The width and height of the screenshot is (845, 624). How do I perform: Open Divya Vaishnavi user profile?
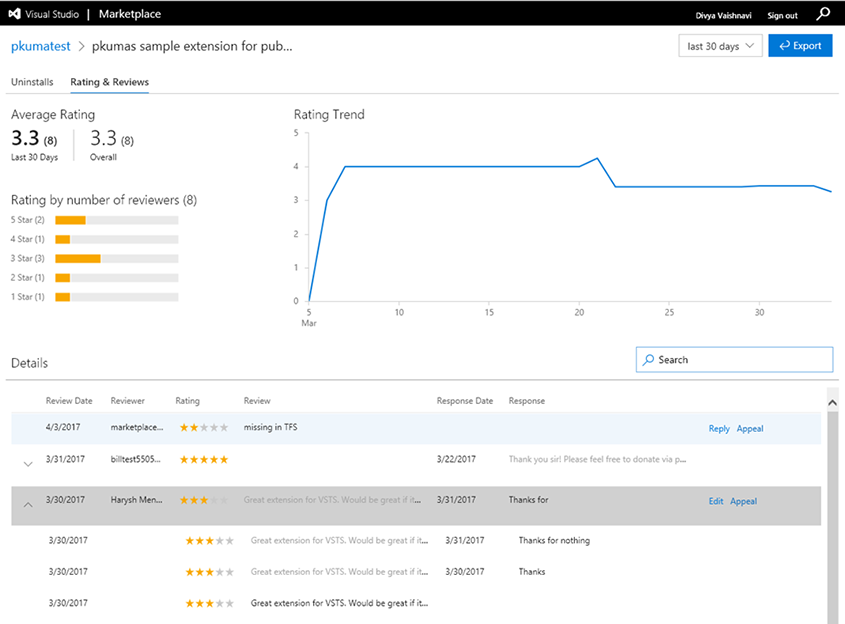[723, 16]
